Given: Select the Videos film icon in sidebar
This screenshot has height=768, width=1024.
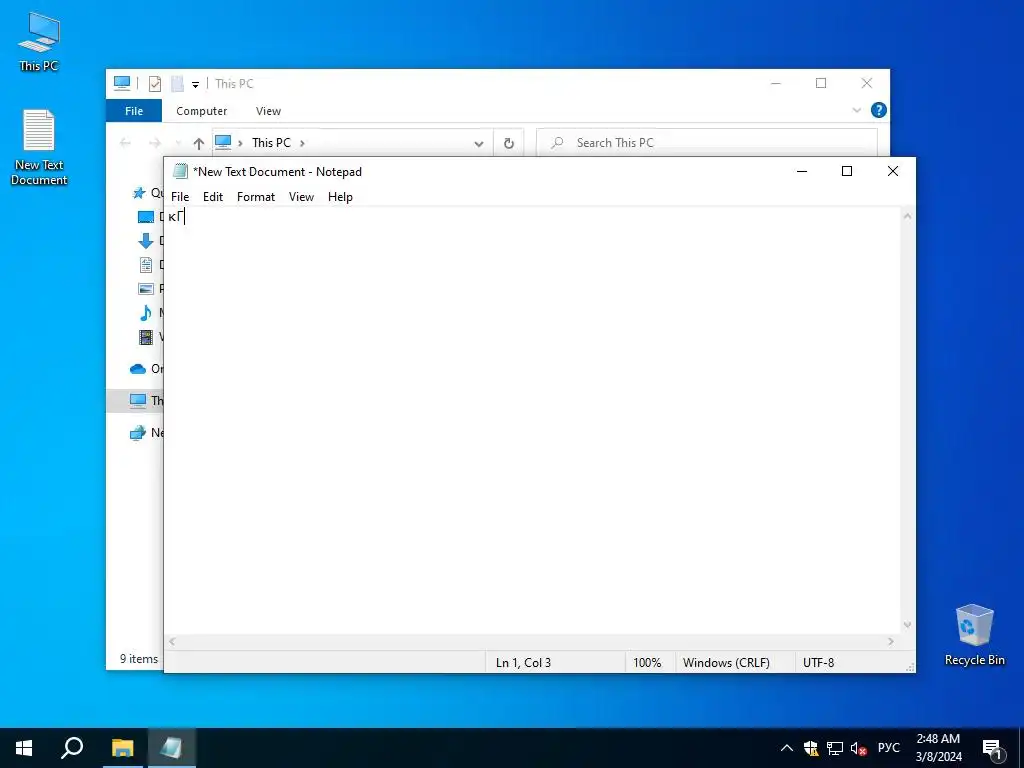Looking at the screenshot, I should point(146,337).
